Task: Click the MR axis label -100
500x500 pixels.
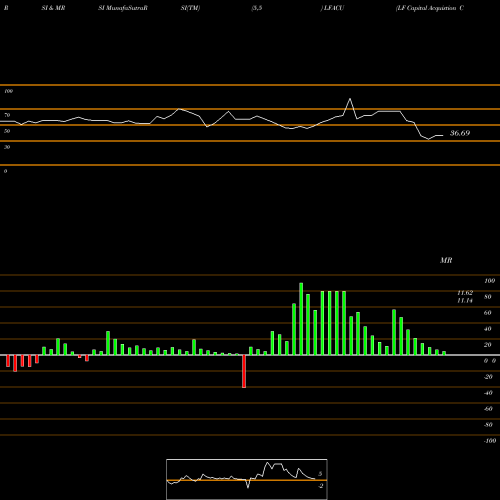Action: pos(489,441)
